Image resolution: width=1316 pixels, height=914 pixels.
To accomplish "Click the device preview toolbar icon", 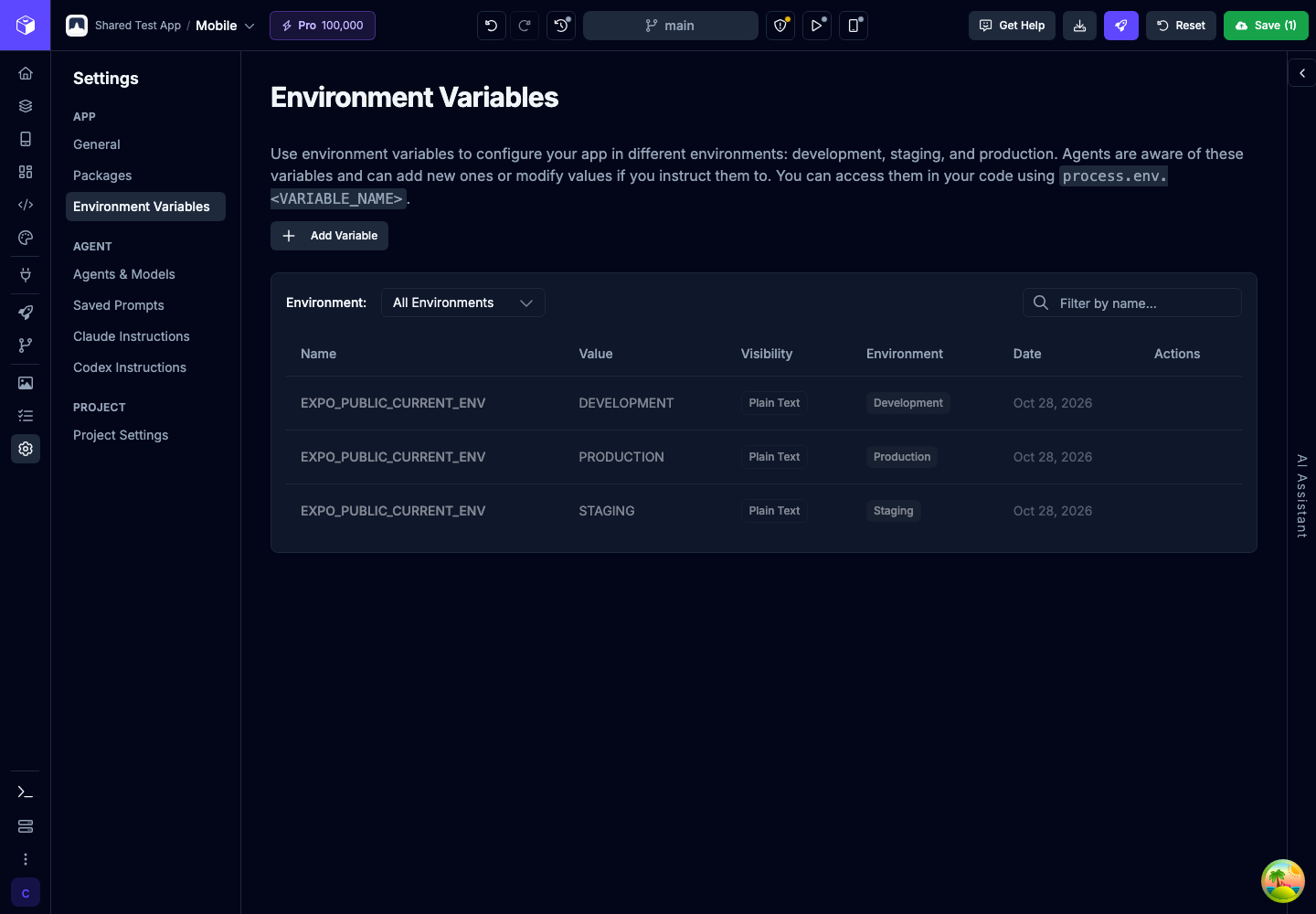I will (x=854, y=26).
